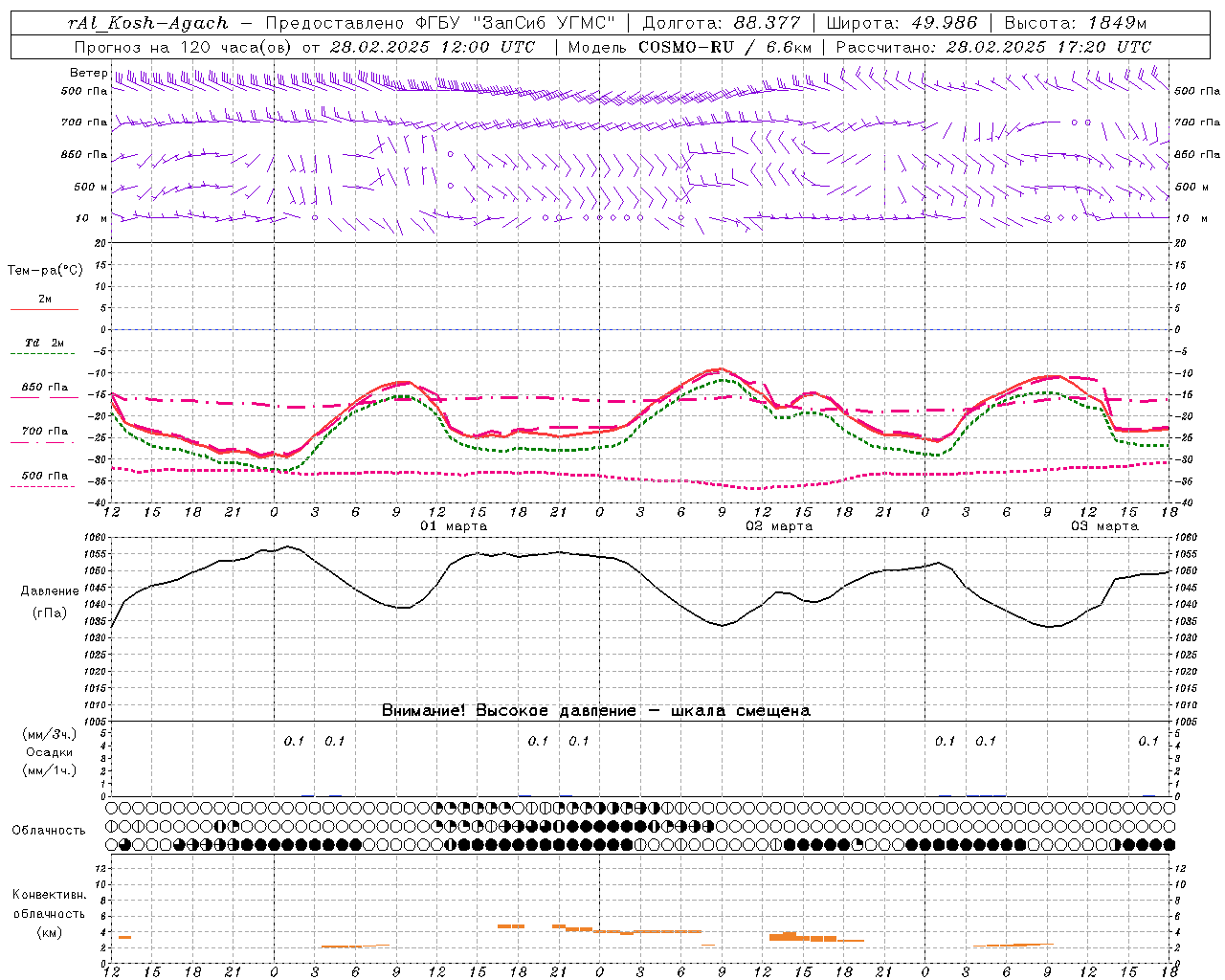This screenshot has height=980, width=1225.
Task: Click the Высота: 1849м value
Action: (x=1077, y=23)
